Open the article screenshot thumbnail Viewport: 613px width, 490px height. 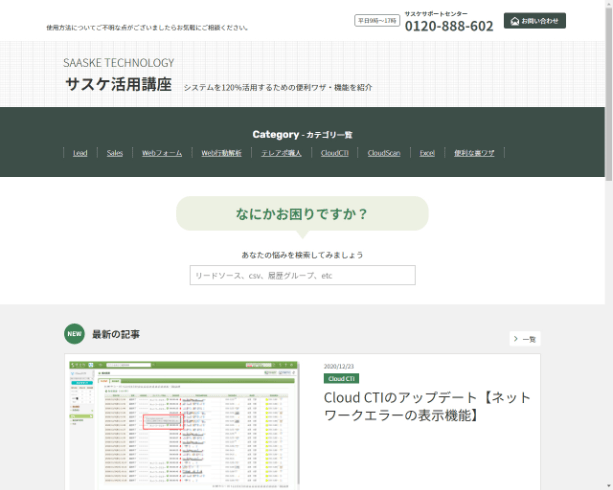coord(184,425)
